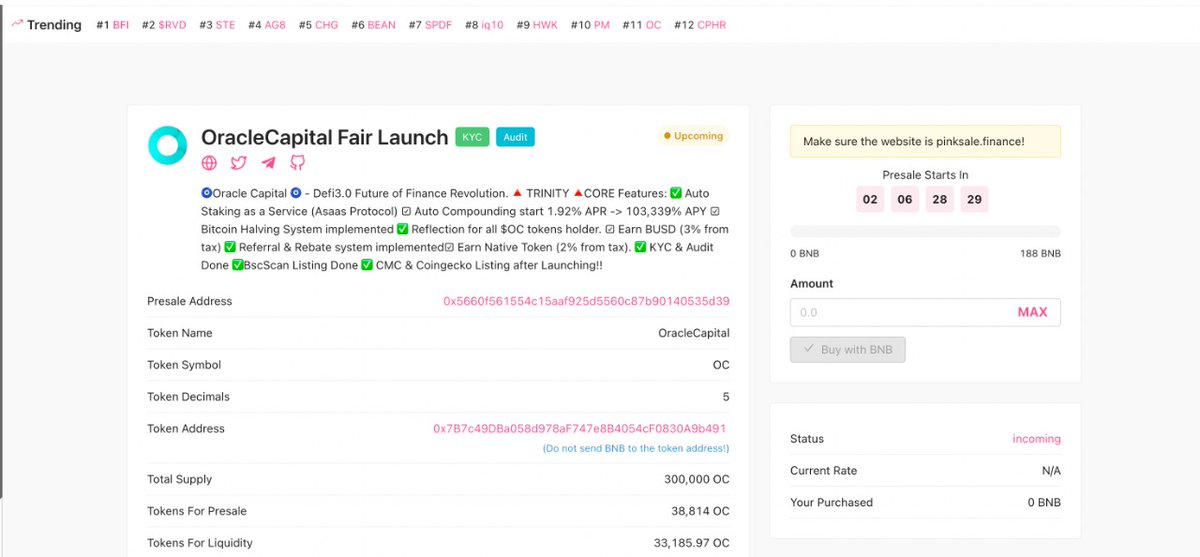Open trending token #8 iq10
1200x557 pixels.
point(484,25)
